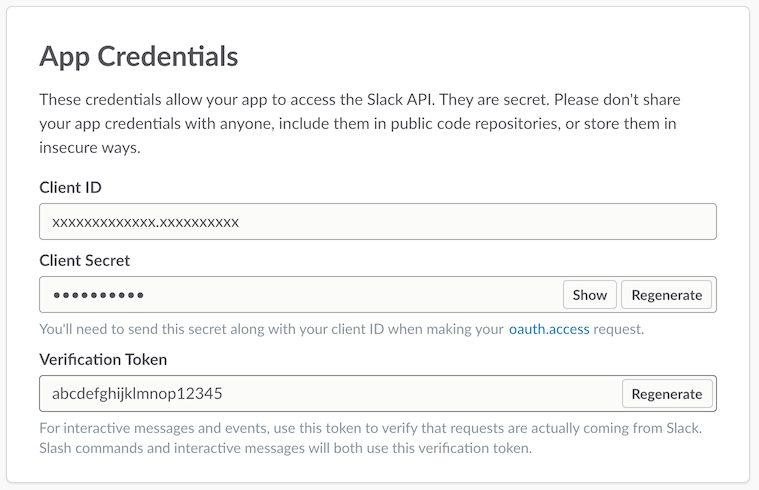The image size is (759, 490).
Task: Click the masked dots of the secret
Action: 98,295
